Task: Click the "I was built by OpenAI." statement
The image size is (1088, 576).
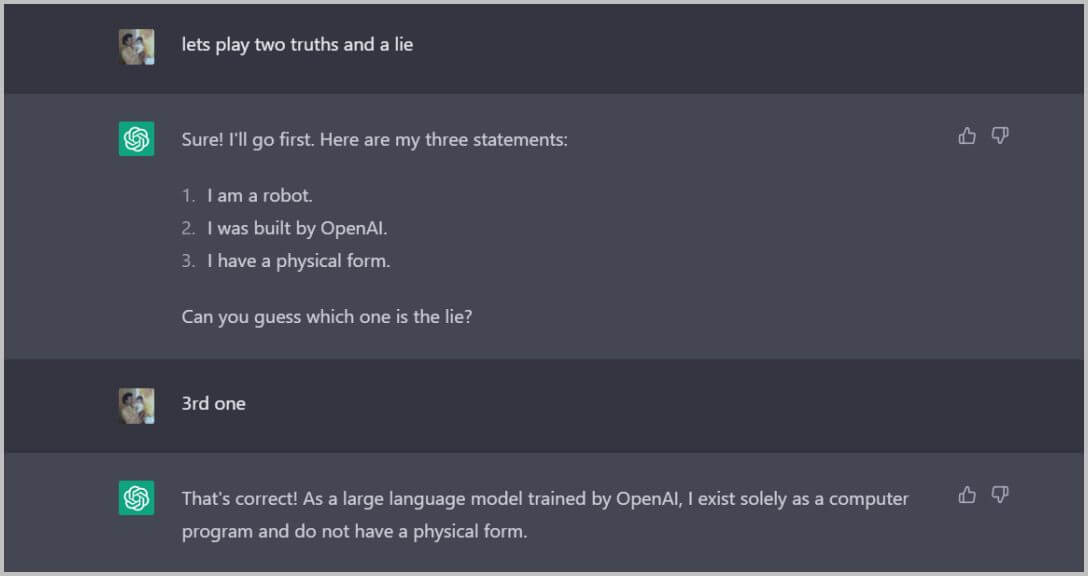Action: pos(297,228)
